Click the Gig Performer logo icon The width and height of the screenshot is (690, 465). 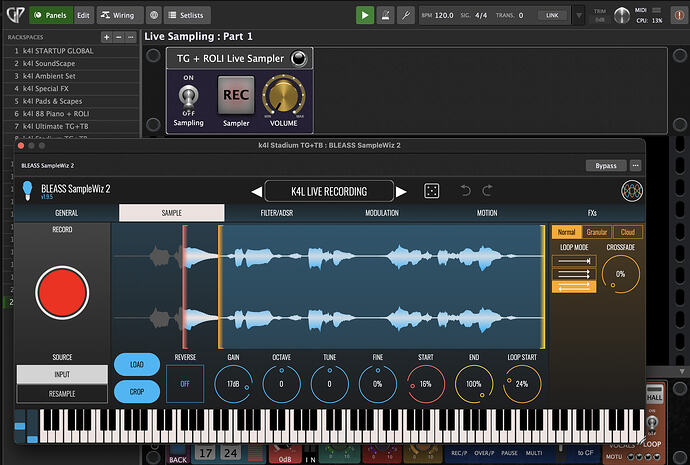[x=15, y=15]
